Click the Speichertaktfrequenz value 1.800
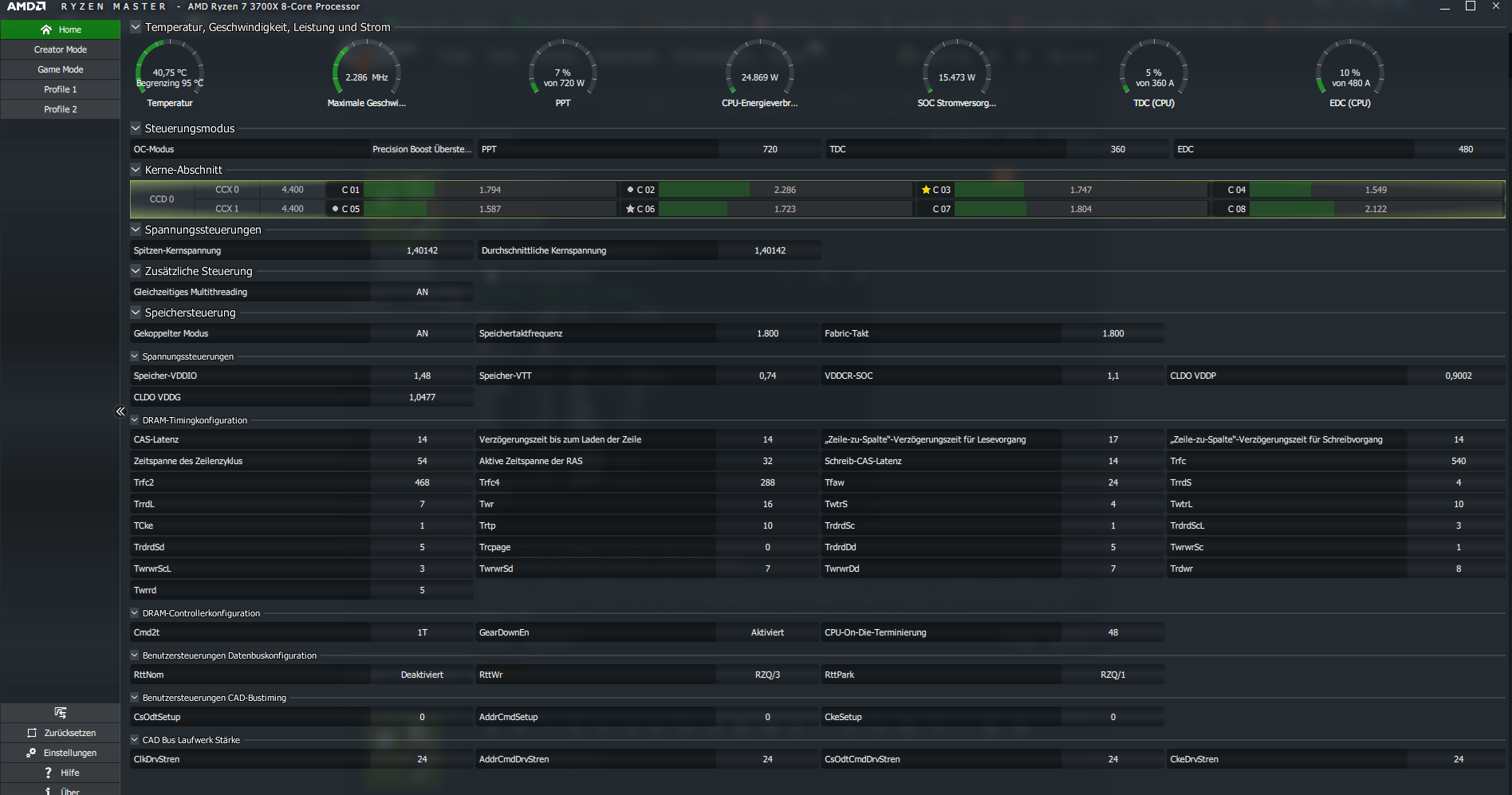 point(767,333)
